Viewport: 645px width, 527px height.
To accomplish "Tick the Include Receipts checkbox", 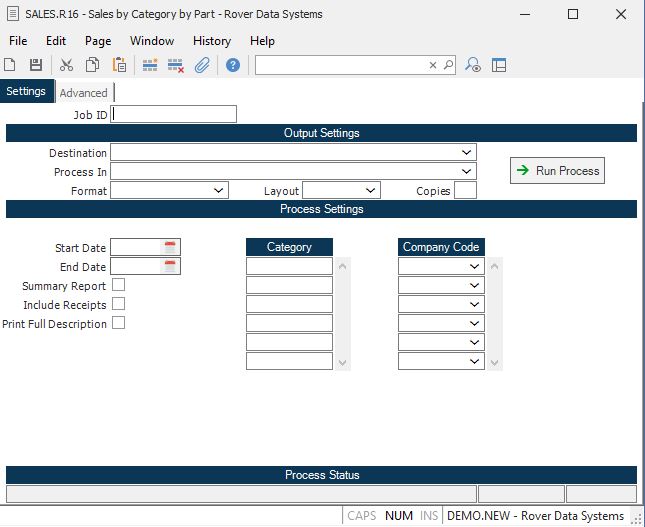I will point(118,304).
